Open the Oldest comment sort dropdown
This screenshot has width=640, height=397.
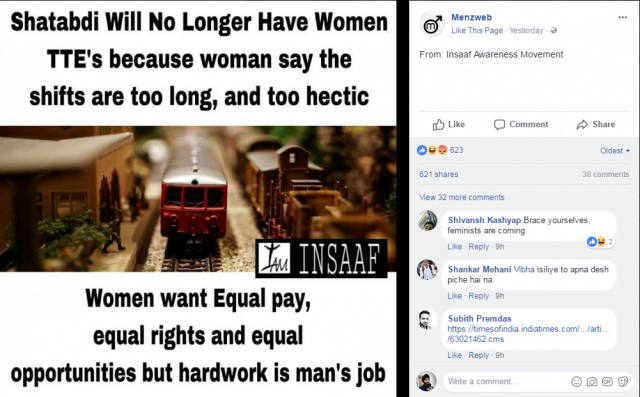point(615,151)
